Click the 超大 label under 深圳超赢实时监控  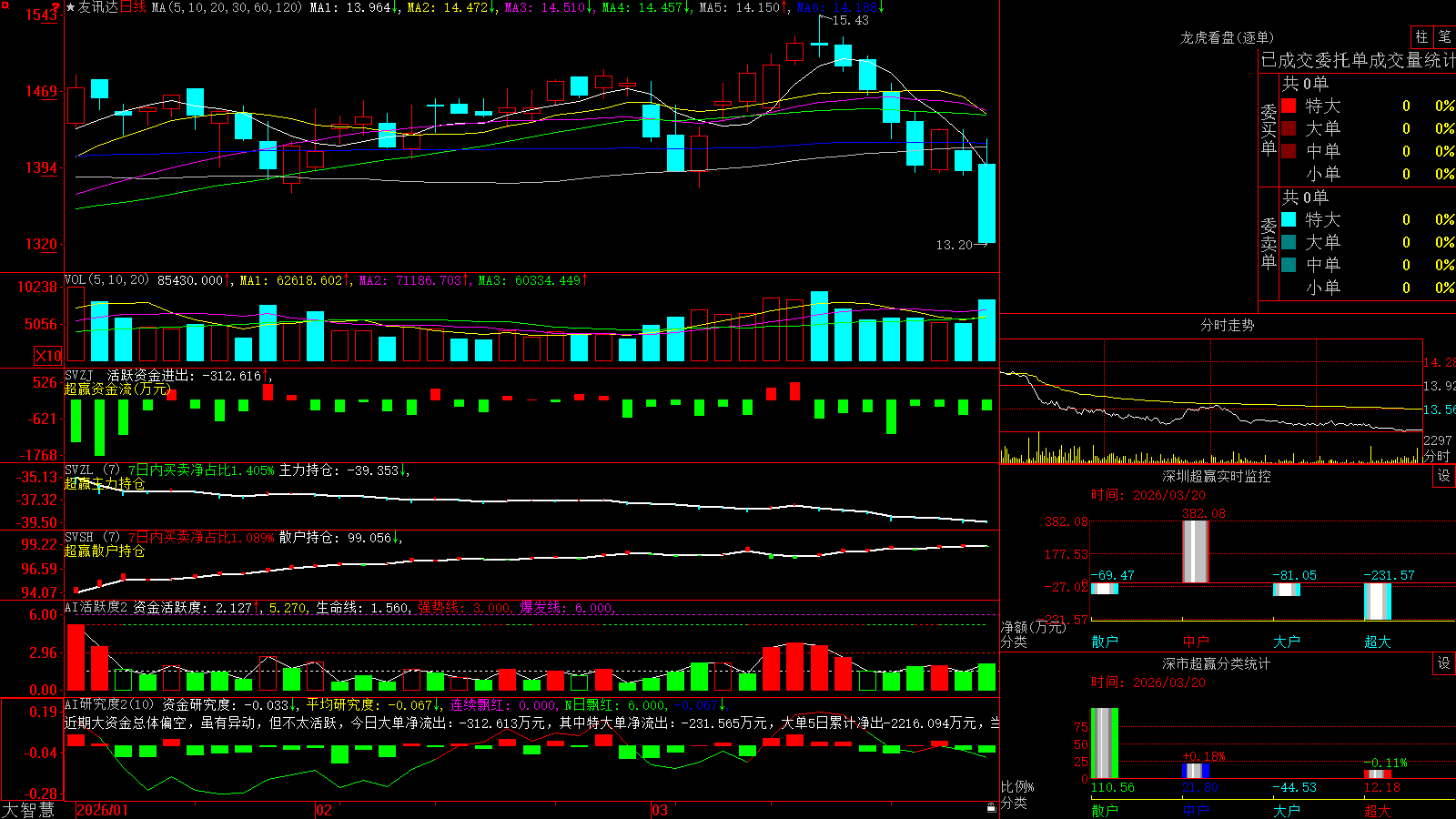(x=1378, y=642)
